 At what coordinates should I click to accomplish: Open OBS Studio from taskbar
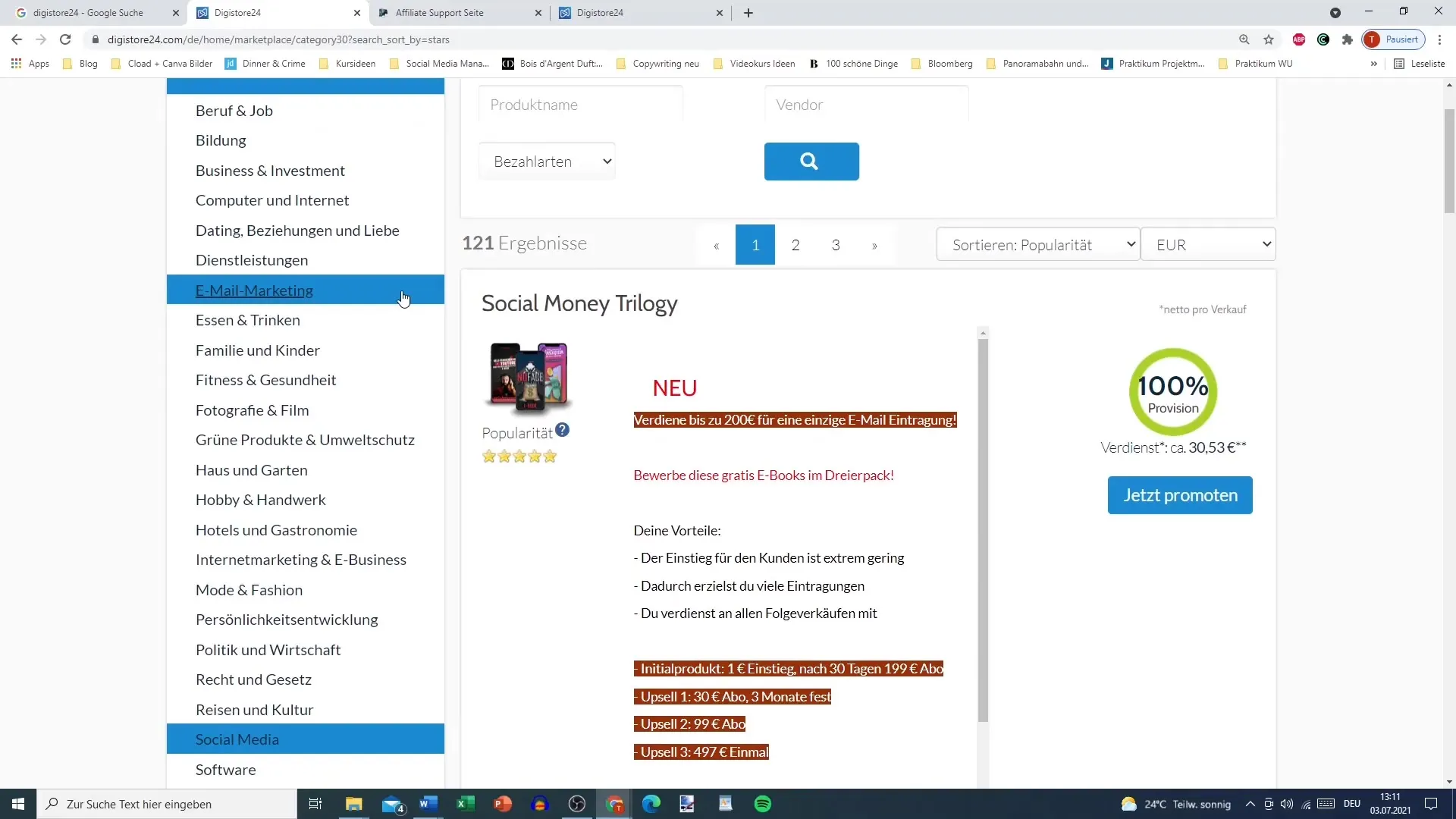(577, 804)
